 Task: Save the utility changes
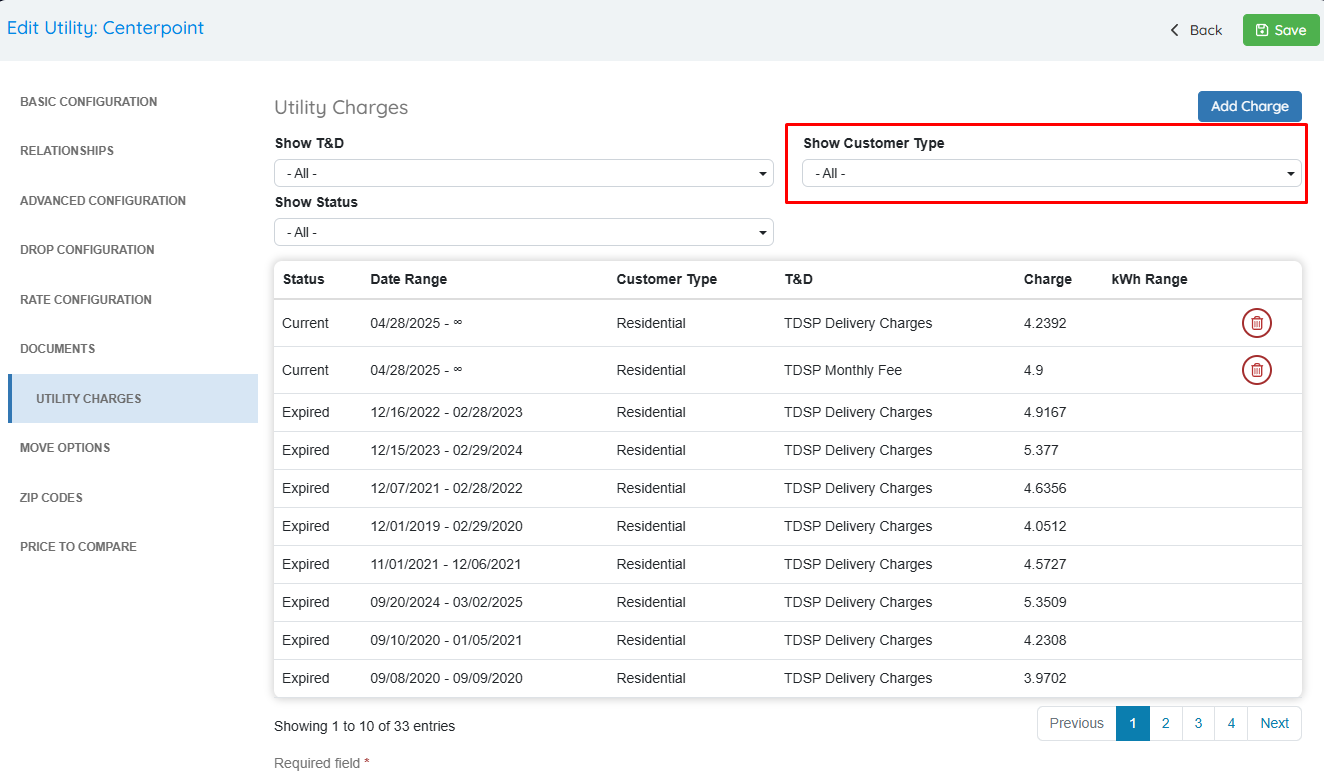pos(1280,30)
